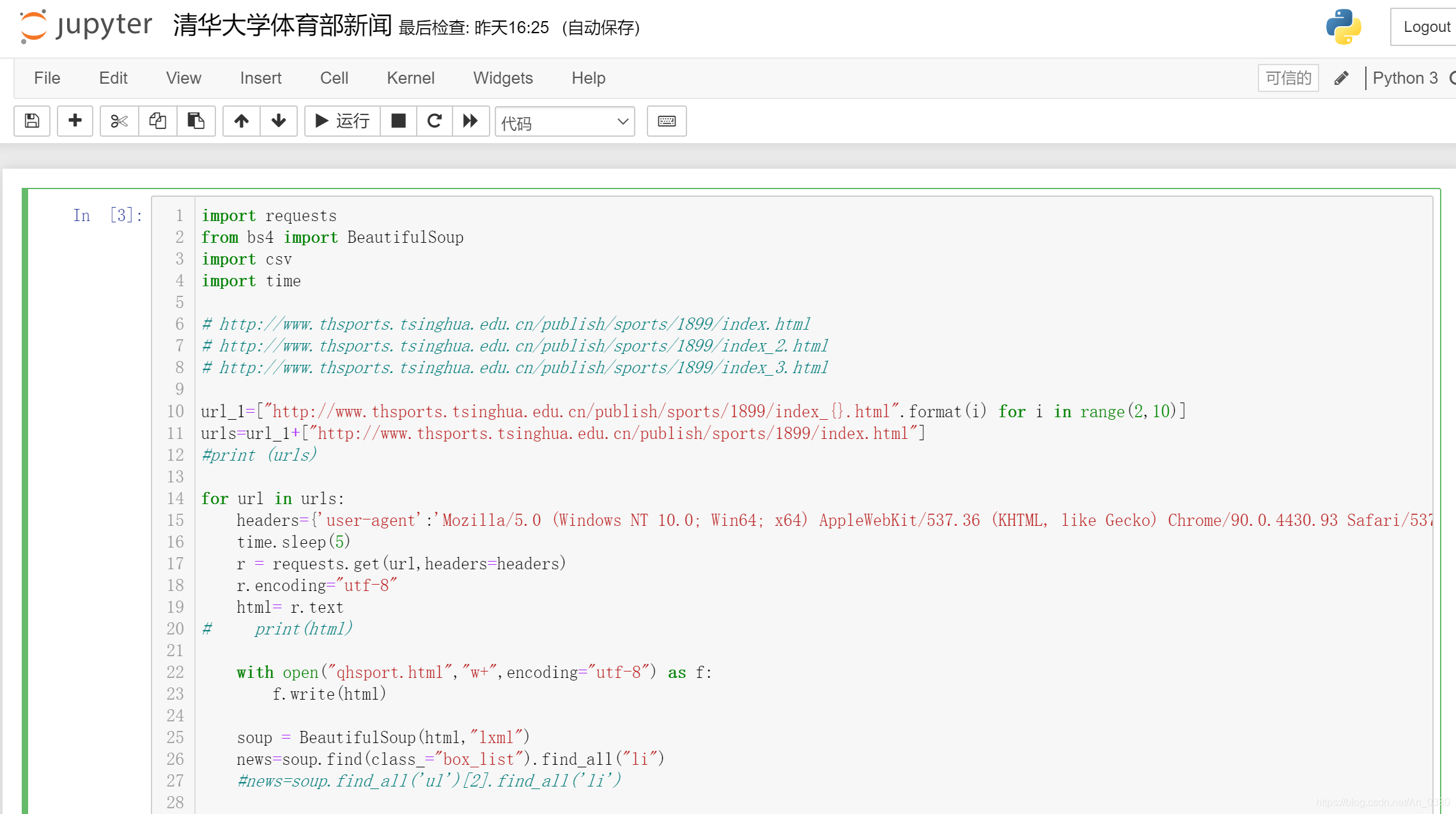Screen dimensions: 1456x814
Task: Open the File menu
Action: pos(47,78)
